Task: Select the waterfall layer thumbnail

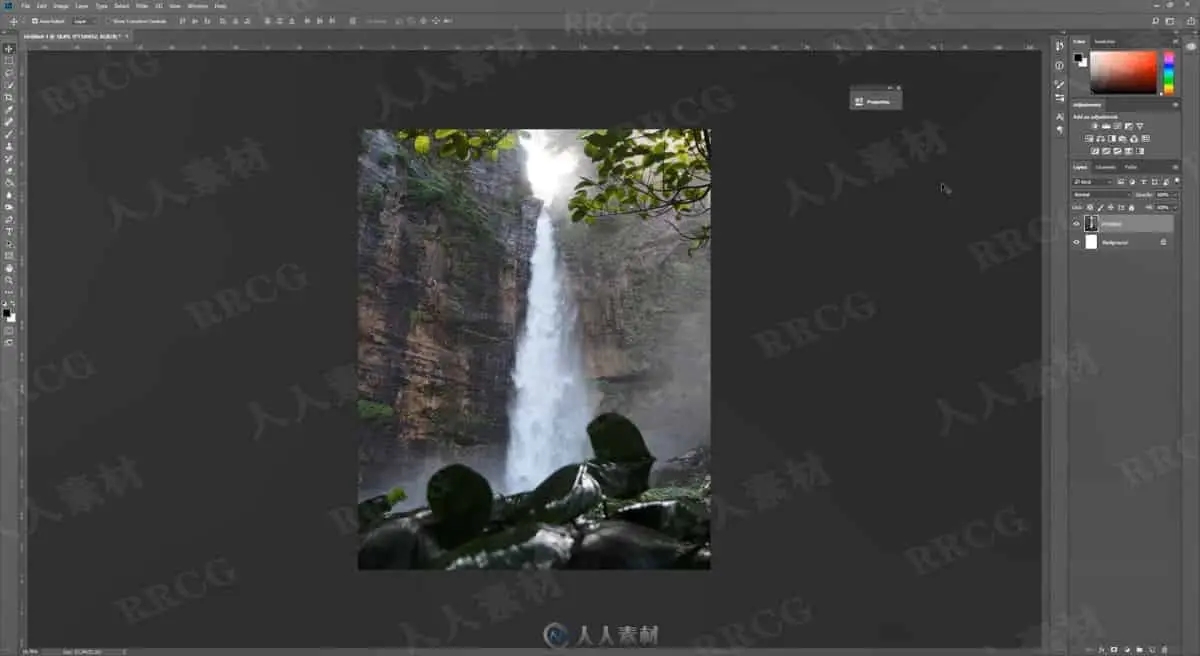Action: 1091,224
